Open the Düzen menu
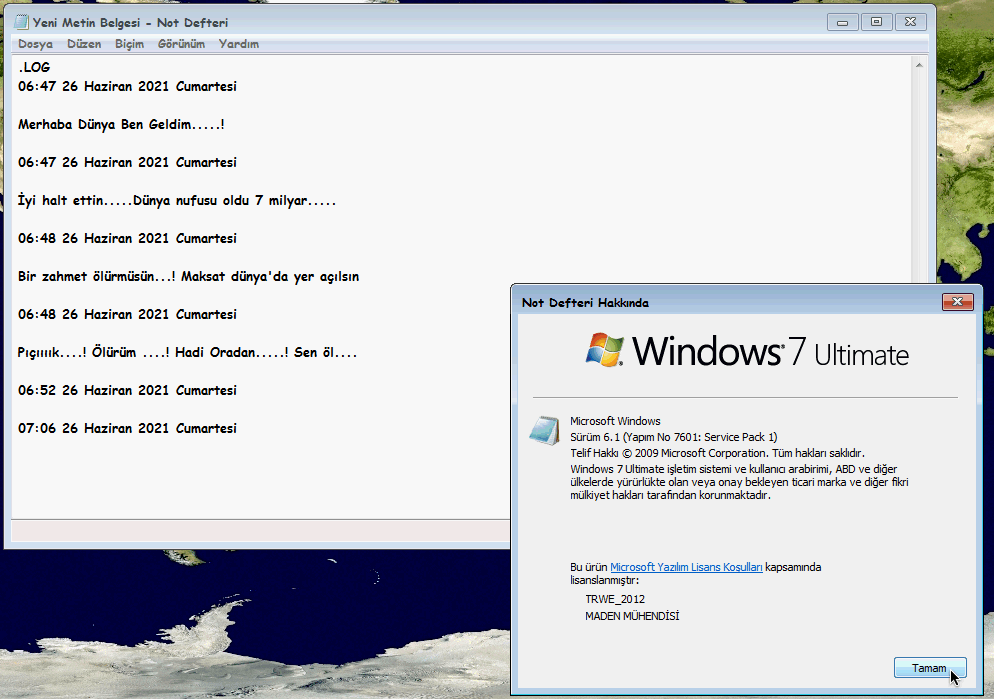Image resolution: width=994 pixels, height=699 pixels. click(x=84, y=44)
